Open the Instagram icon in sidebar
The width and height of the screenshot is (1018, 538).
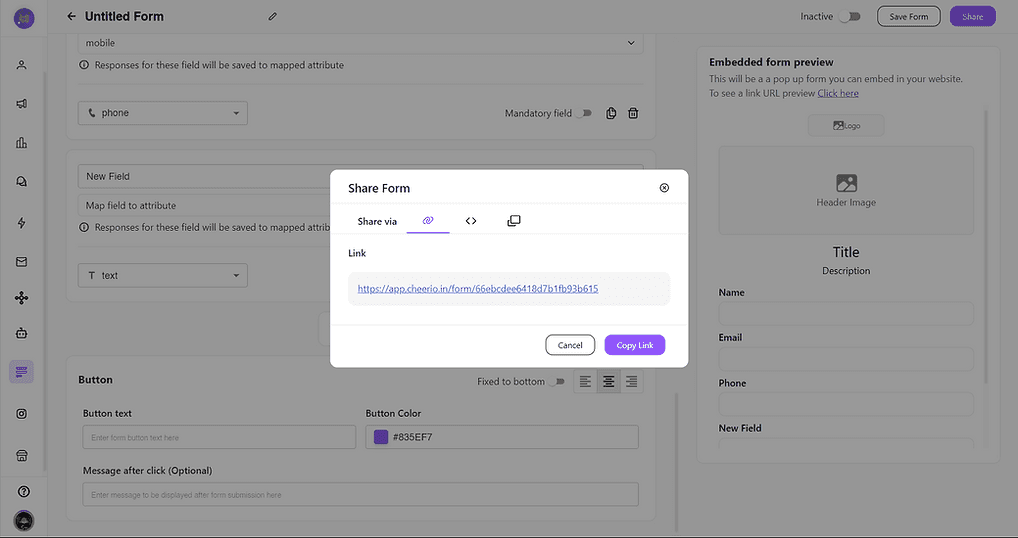(21, 413)
